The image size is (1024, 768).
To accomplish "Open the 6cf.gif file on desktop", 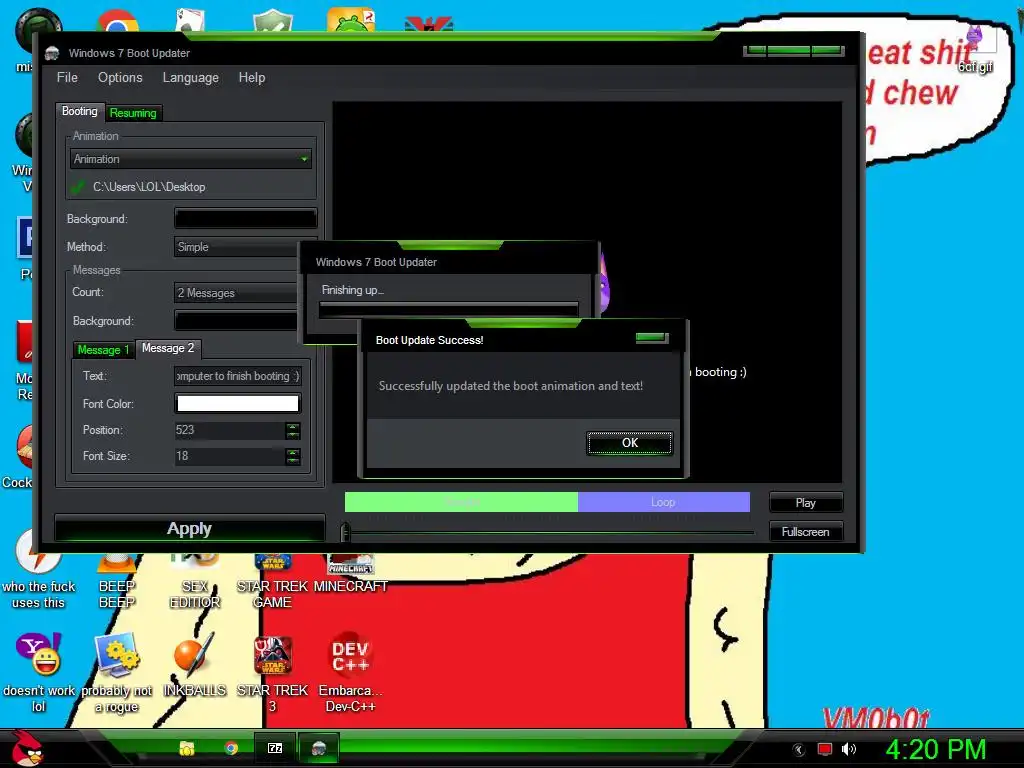I will point(976,49).
